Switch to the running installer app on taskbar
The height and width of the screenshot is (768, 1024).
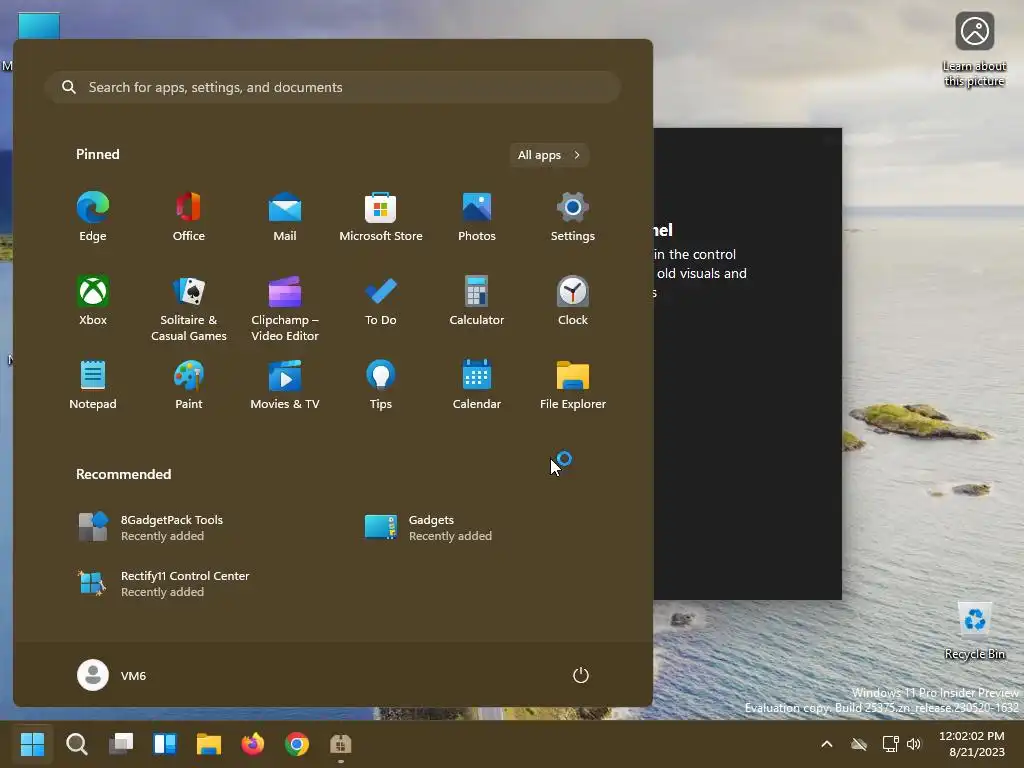tap(341, 743)
